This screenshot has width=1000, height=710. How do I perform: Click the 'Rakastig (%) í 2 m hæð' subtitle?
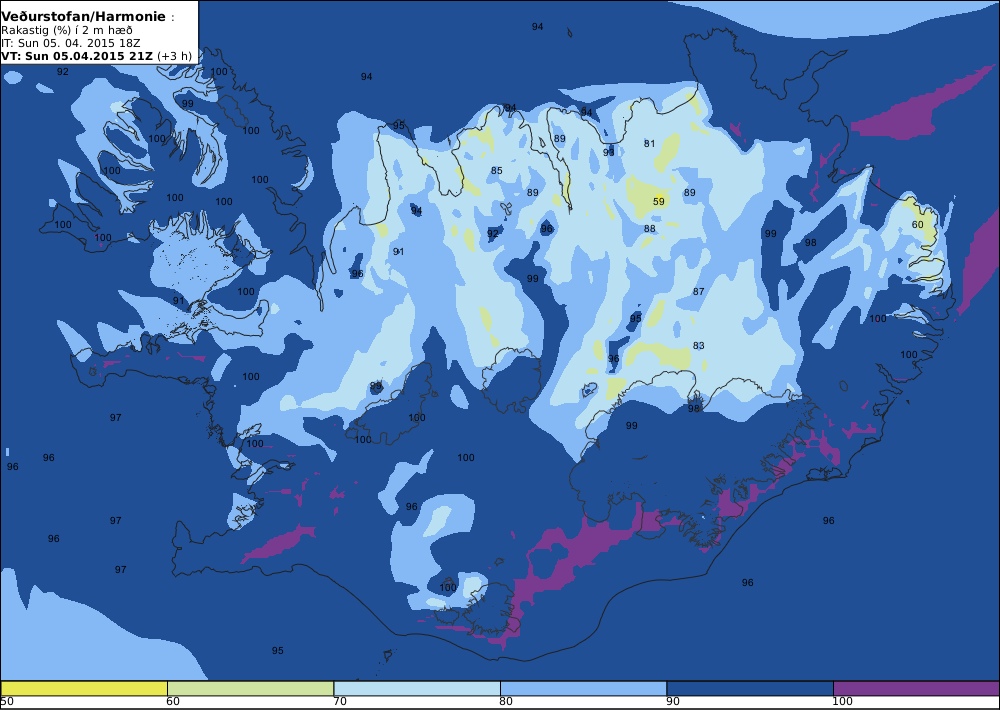pyautogui.click(x=67, y=31)
